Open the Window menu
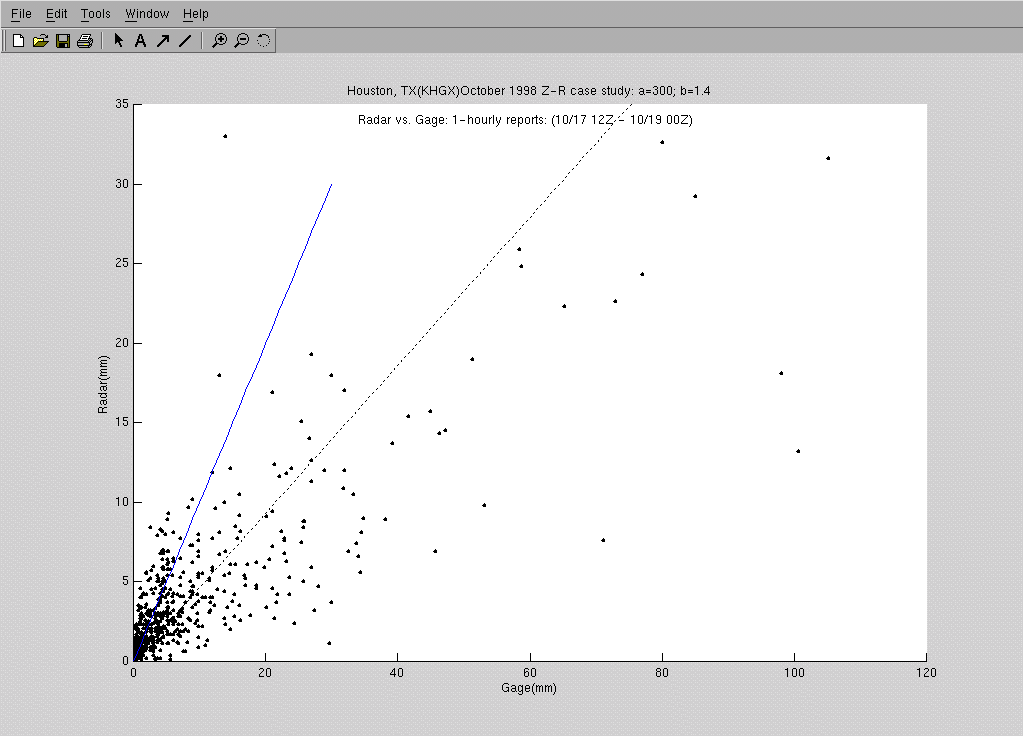1023x736 pixels. [x=147, y=14]
